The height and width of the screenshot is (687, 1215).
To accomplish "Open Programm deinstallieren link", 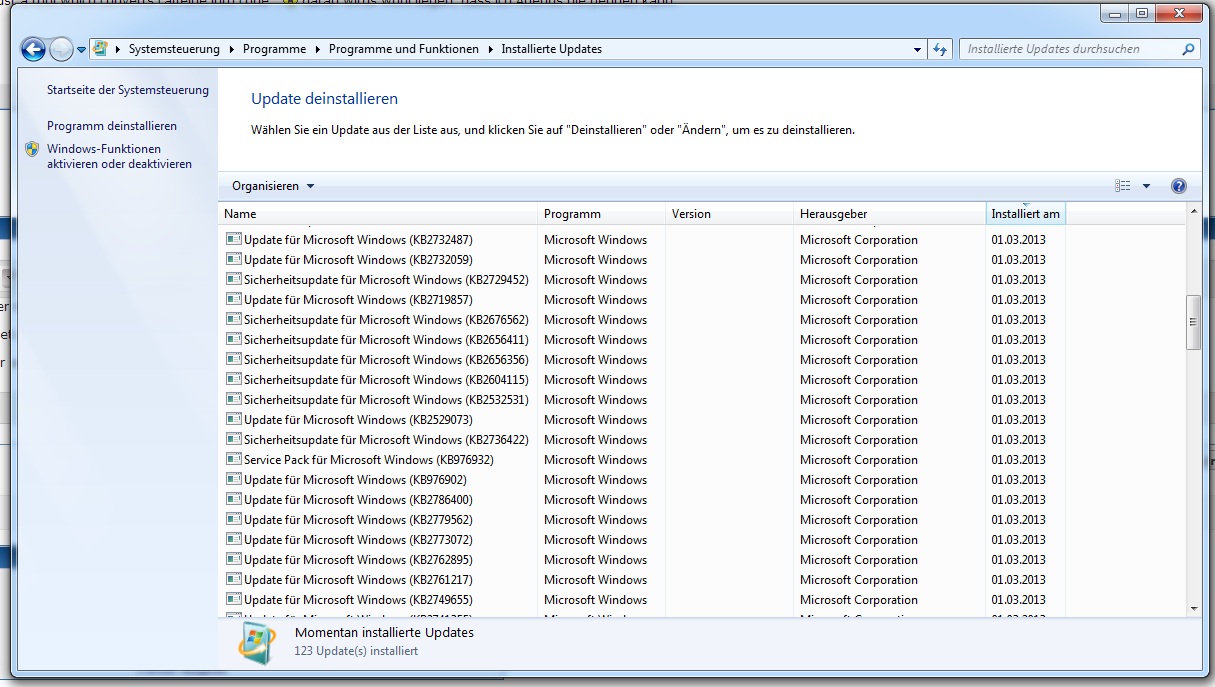I will pyautogui.click(x=112, y=126).
